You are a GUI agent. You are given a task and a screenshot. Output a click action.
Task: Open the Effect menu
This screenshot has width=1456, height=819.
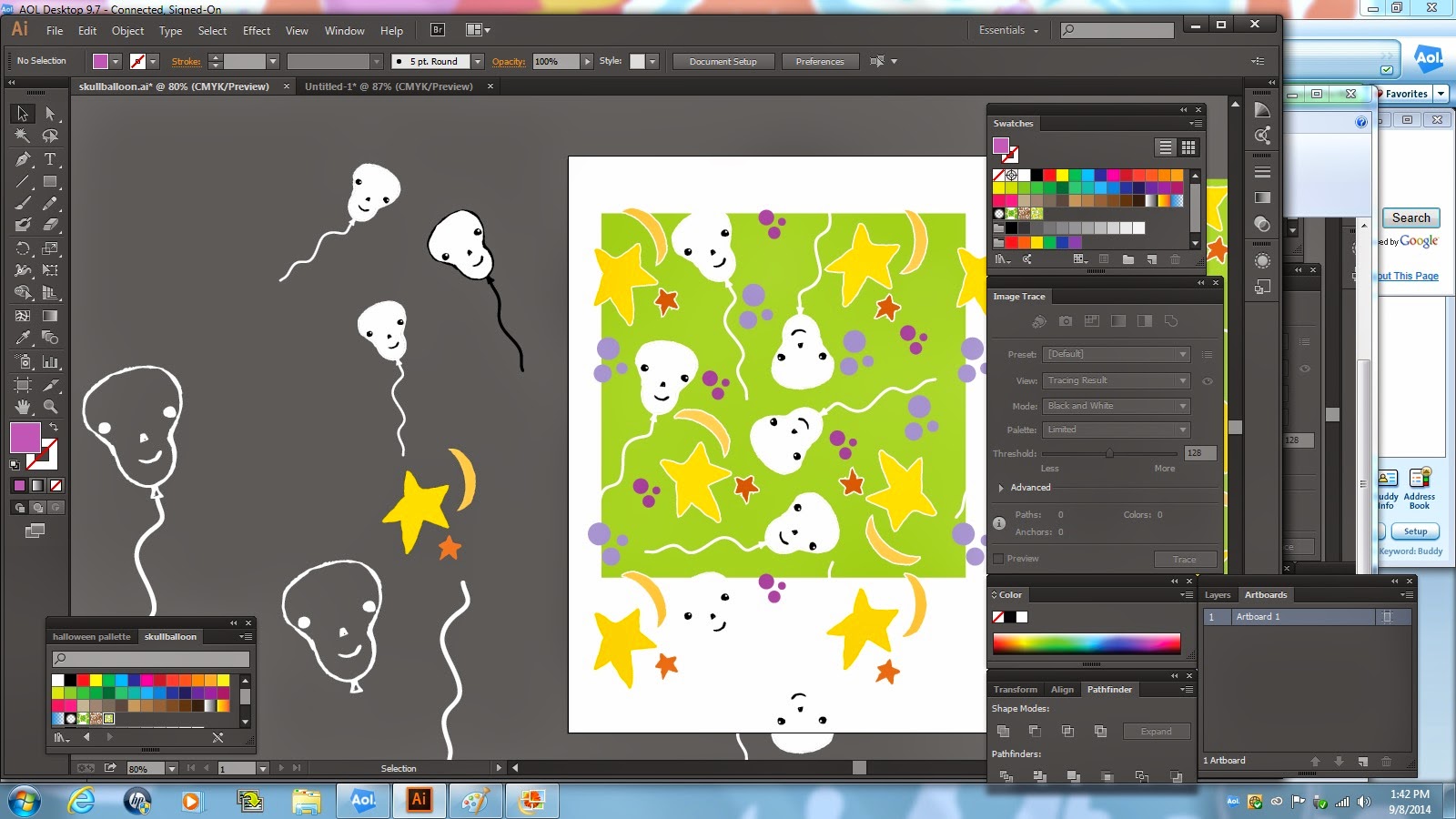tap(257, 31)
